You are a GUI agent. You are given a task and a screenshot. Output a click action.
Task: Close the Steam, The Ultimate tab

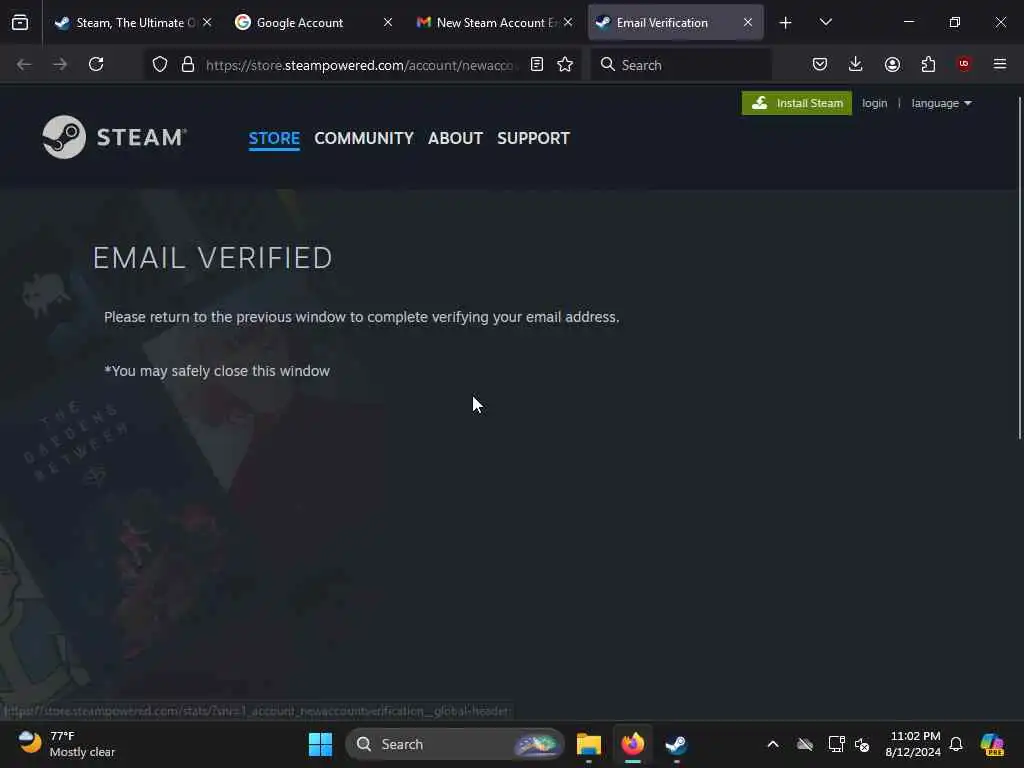tap(207, 22)
